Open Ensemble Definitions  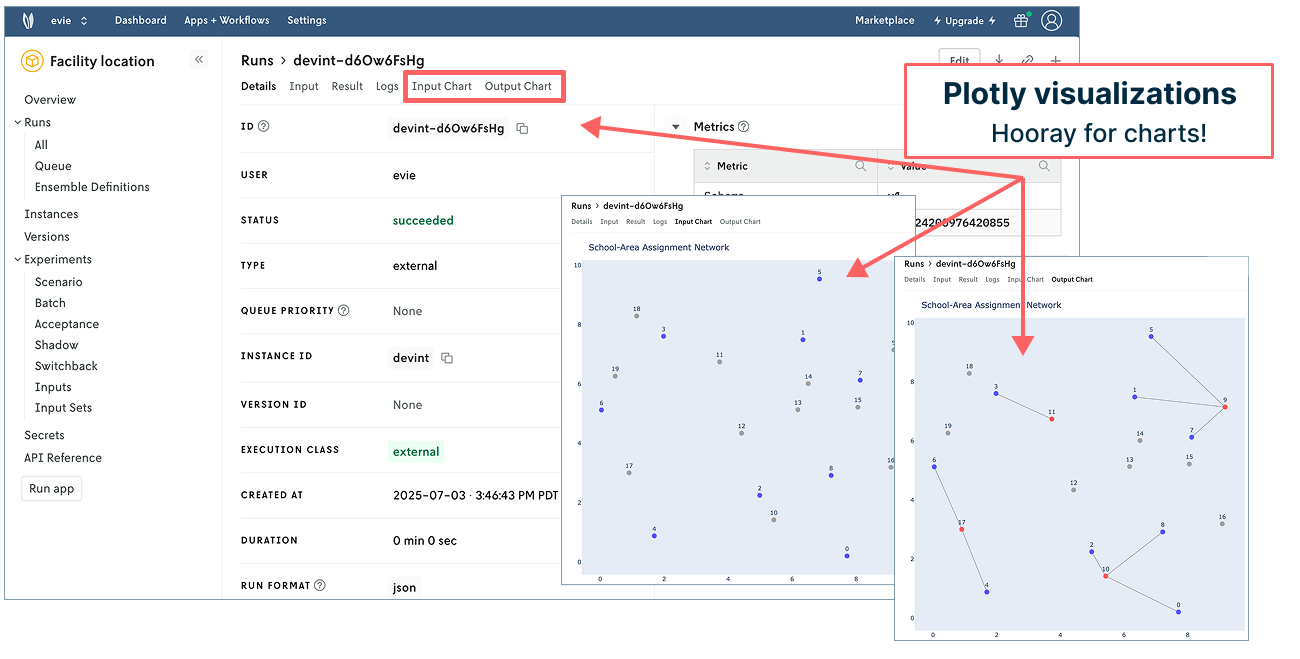pyautogui.click(x=92, y=187)
